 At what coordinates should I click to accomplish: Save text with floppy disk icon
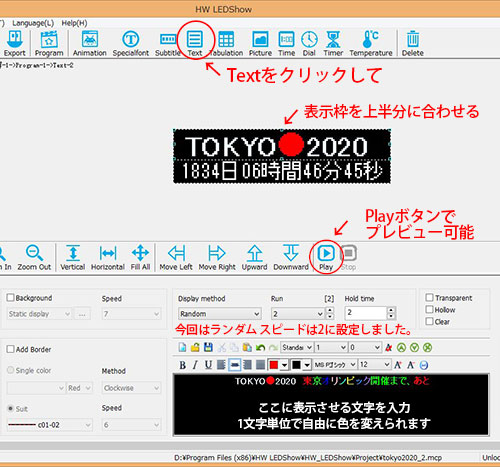tap(208, 347)
